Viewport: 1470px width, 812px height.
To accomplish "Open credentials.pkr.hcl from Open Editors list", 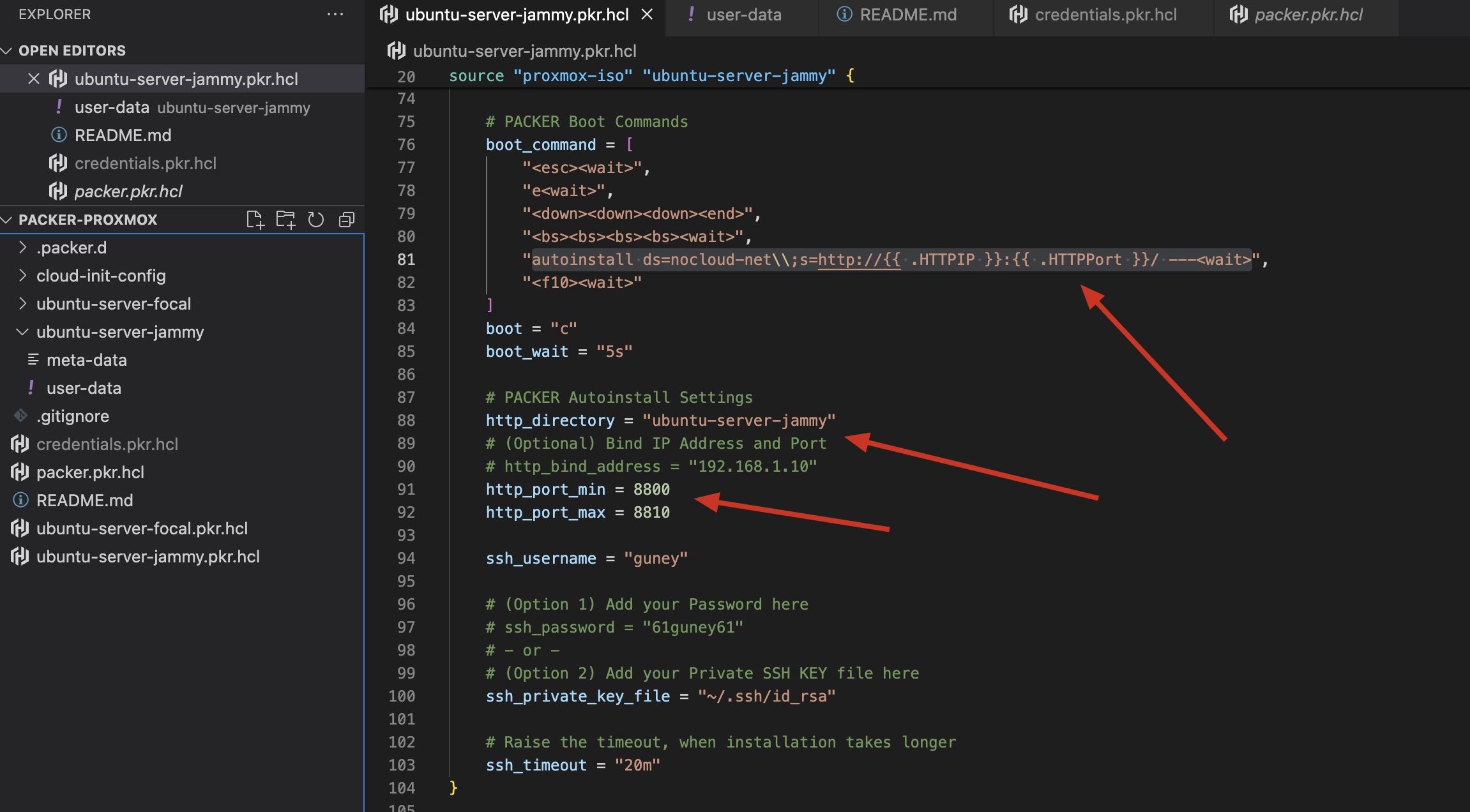I will coord(182,163).
